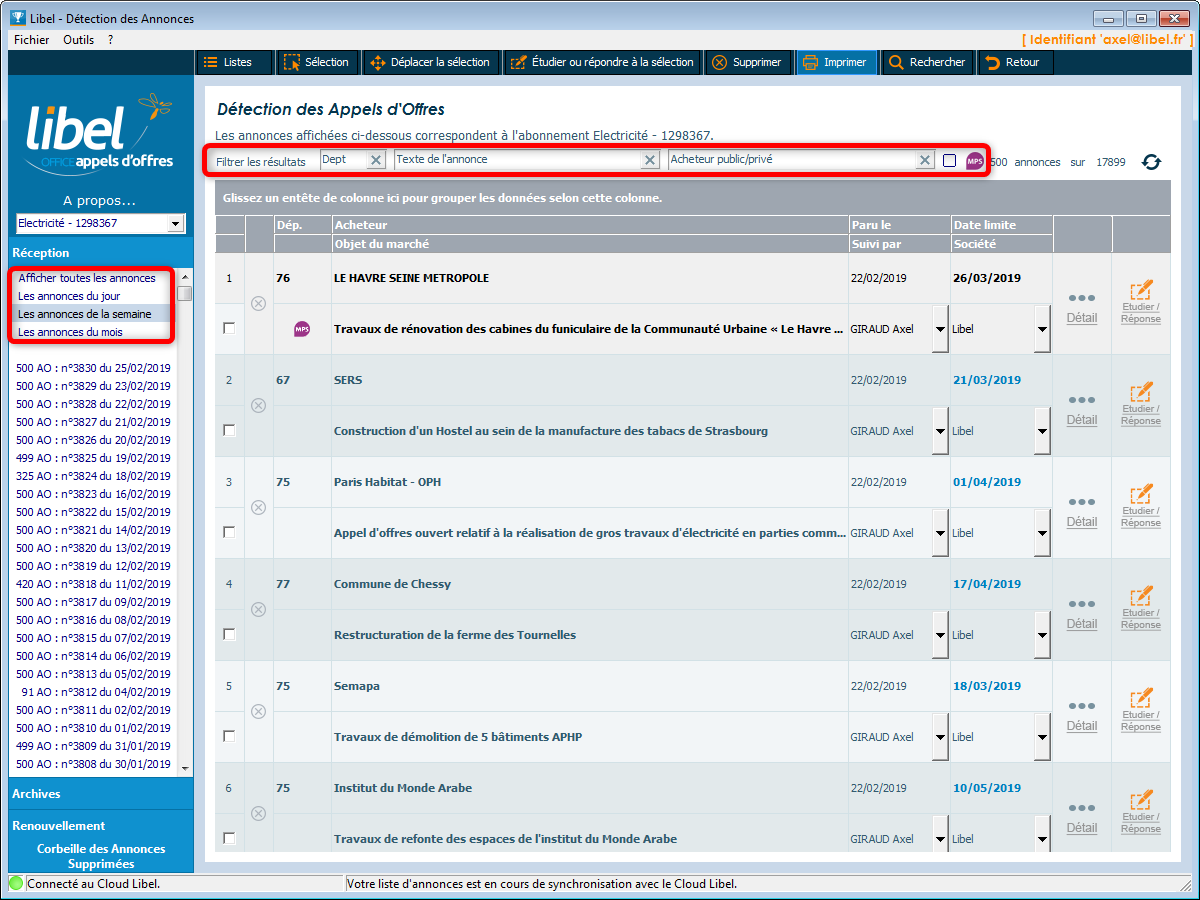Open Détail for Institut du Monde Arabe

(1082, 819)
